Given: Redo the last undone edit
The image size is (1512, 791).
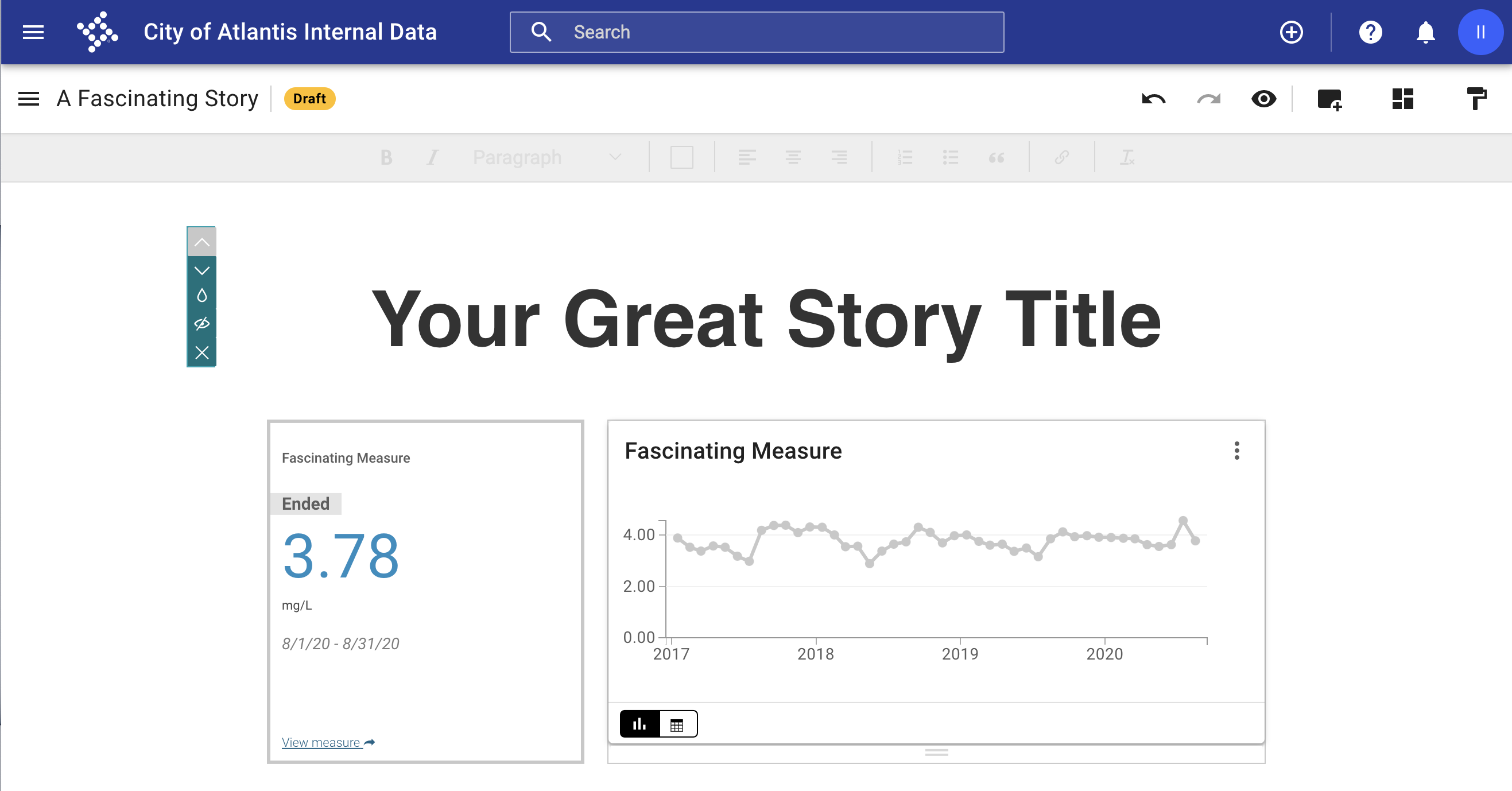Looking at the screenshot, I should (1208, 99).
